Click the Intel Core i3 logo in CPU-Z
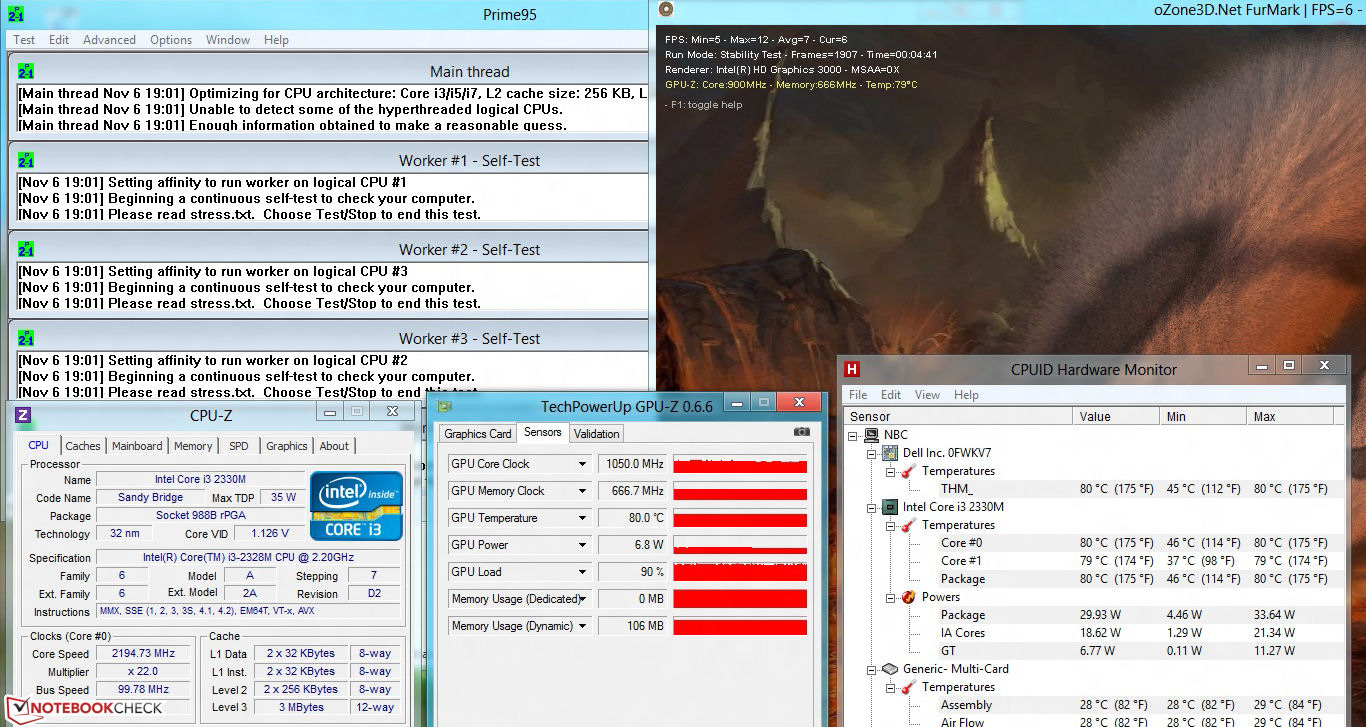Viewport: 1366px width, 727px height. pyautogui.click(x=356, y=506)
